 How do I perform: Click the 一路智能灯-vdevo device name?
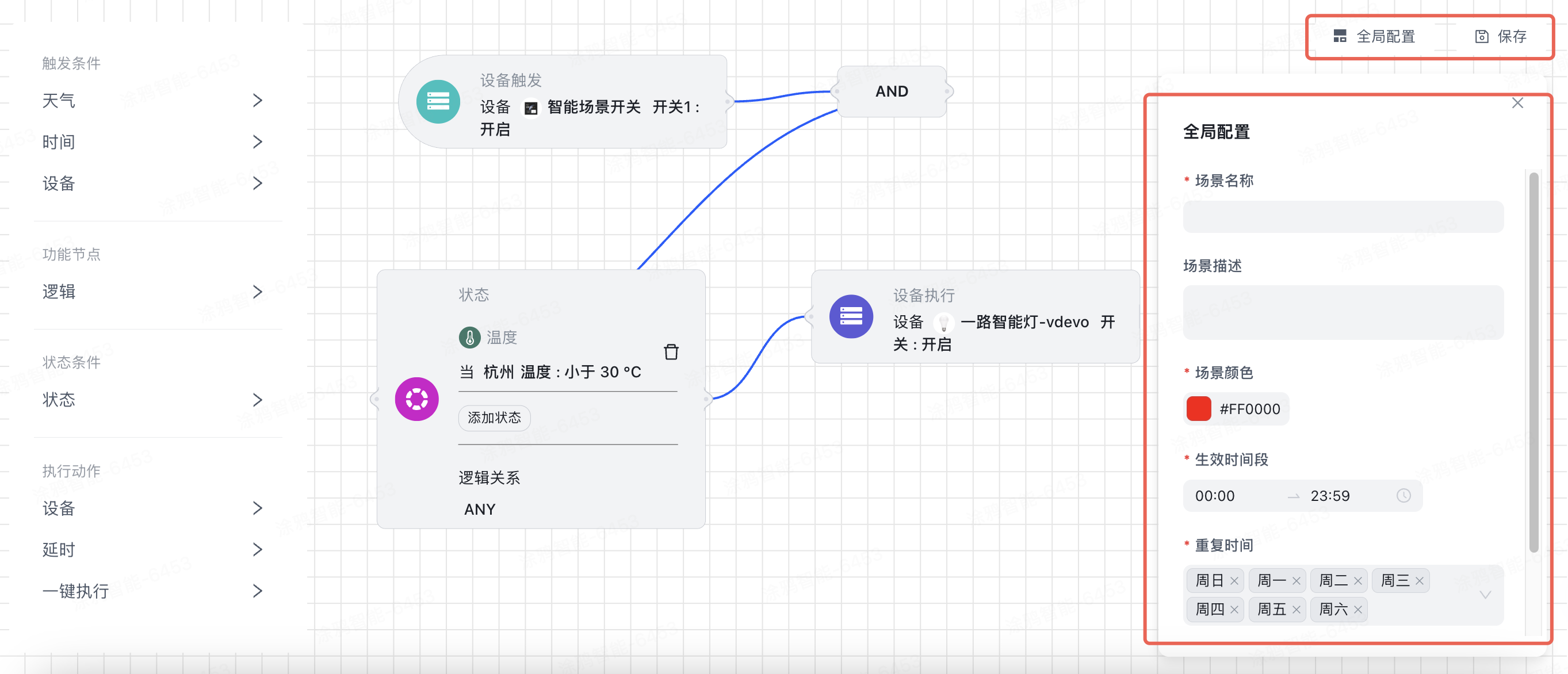click(1024, 322)
